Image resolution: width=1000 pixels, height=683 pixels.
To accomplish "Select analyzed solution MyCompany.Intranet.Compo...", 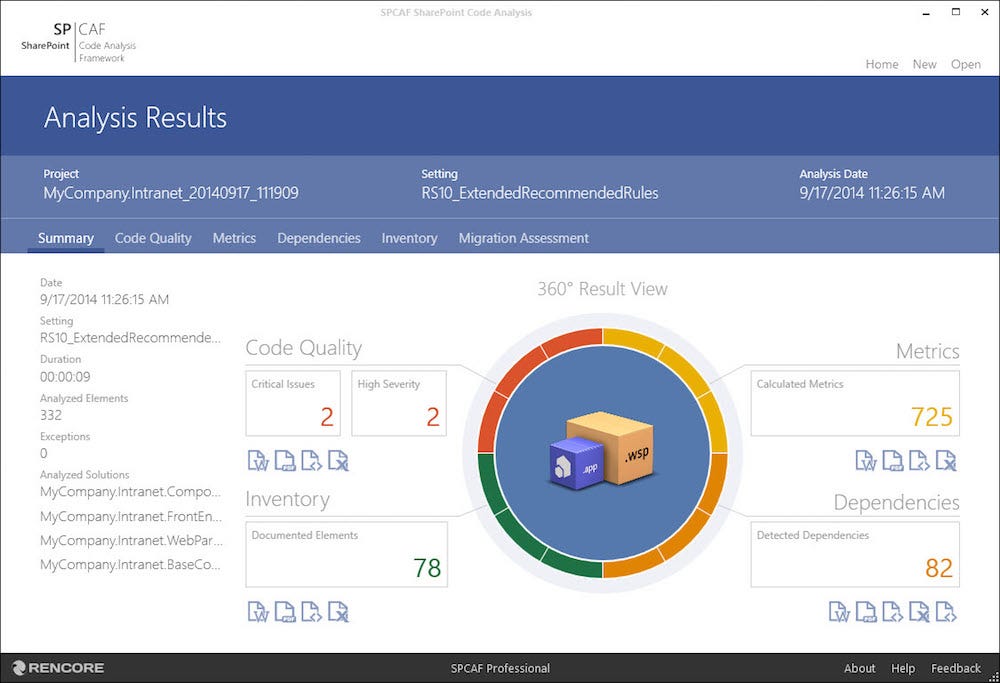I will pyautogui.click(x=131, y=492).
